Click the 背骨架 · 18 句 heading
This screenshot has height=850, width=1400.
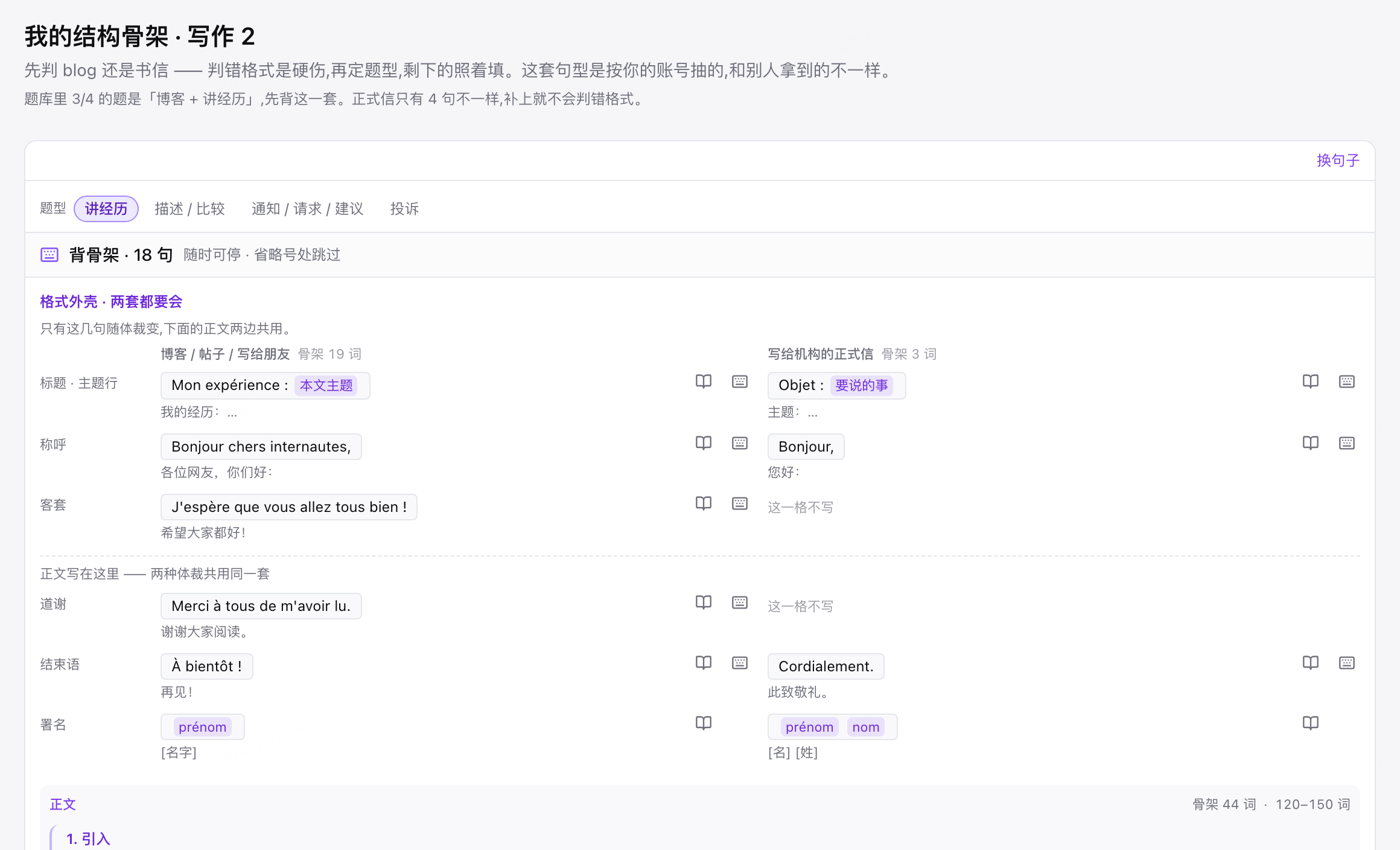click(x=121, y=255)
